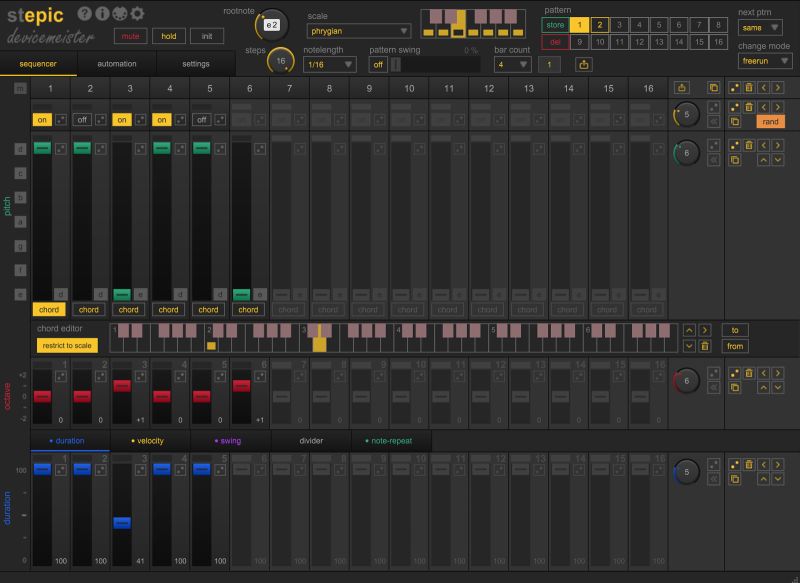Click the orange rand button
This screenshot has width=800, height=583.
click(770, 121)
